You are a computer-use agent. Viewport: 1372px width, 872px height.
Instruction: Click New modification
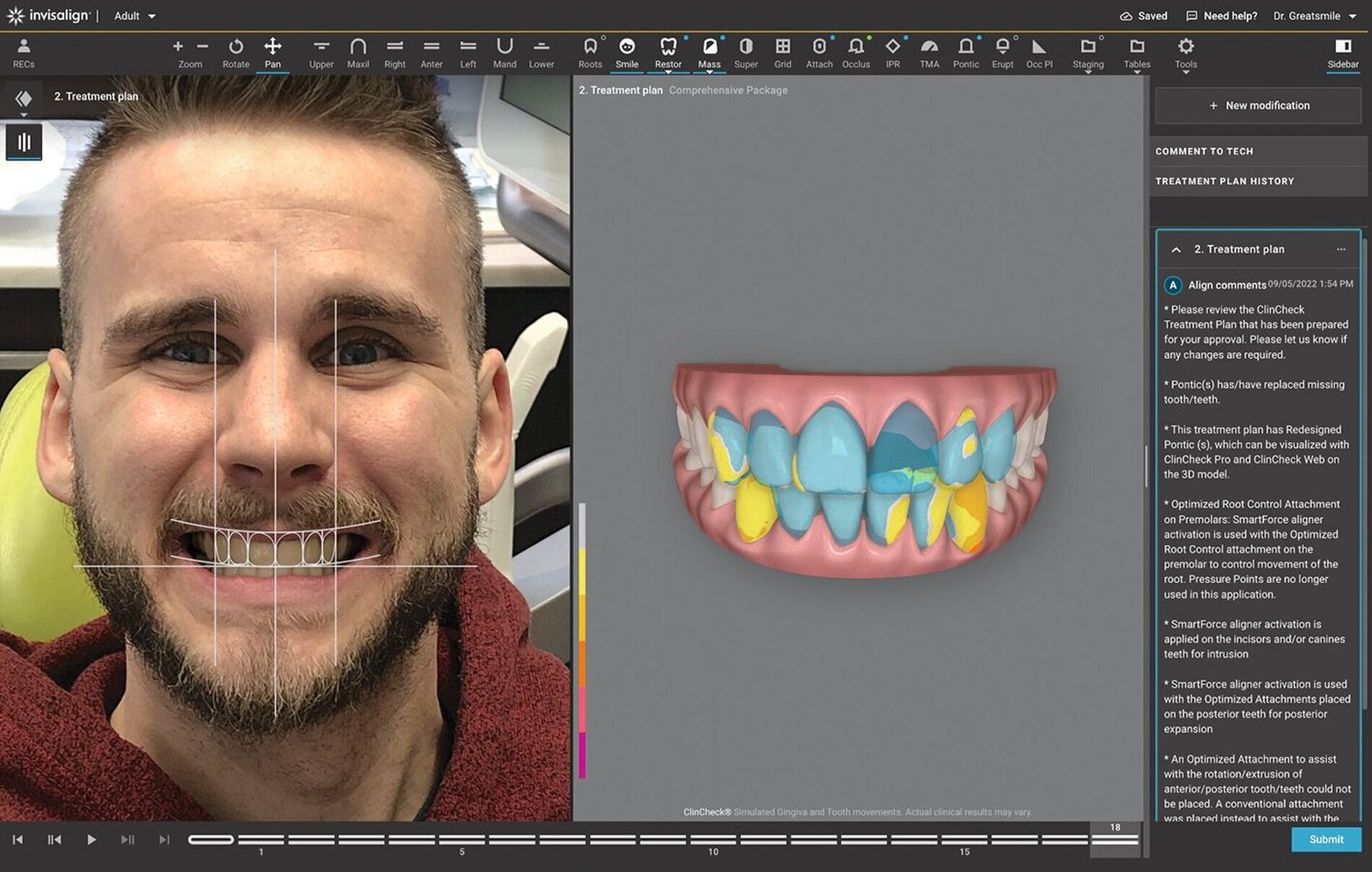click(1257, 105)
